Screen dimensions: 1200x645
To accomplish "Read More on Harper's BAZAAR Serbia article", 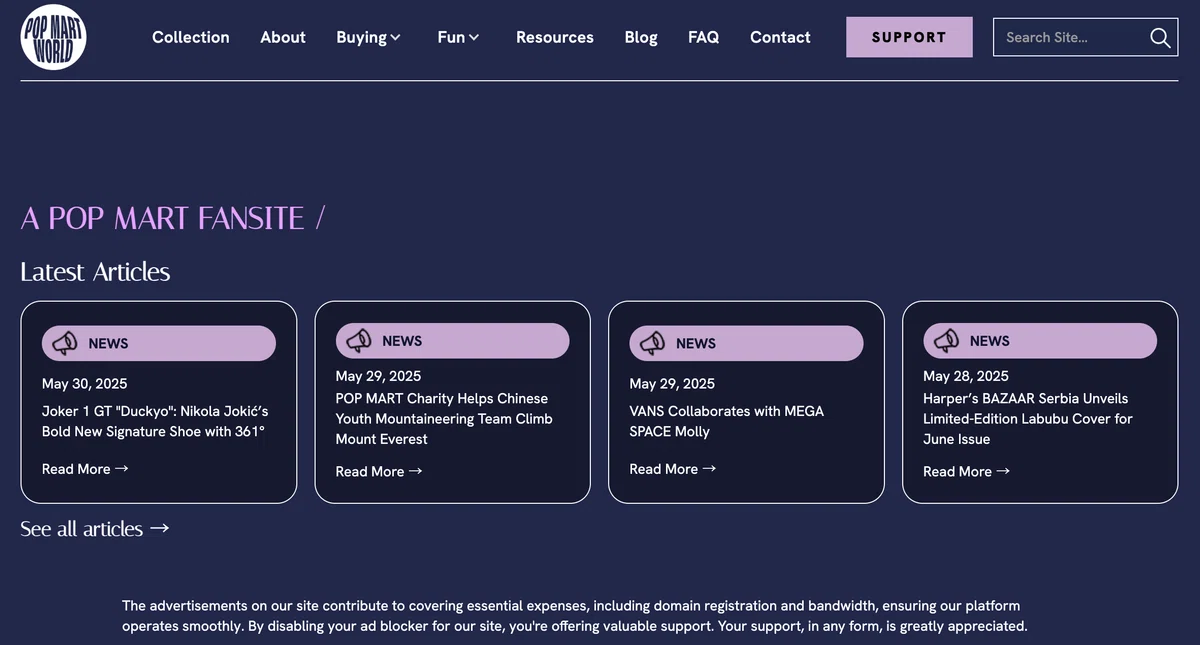I will coord(967,472).
